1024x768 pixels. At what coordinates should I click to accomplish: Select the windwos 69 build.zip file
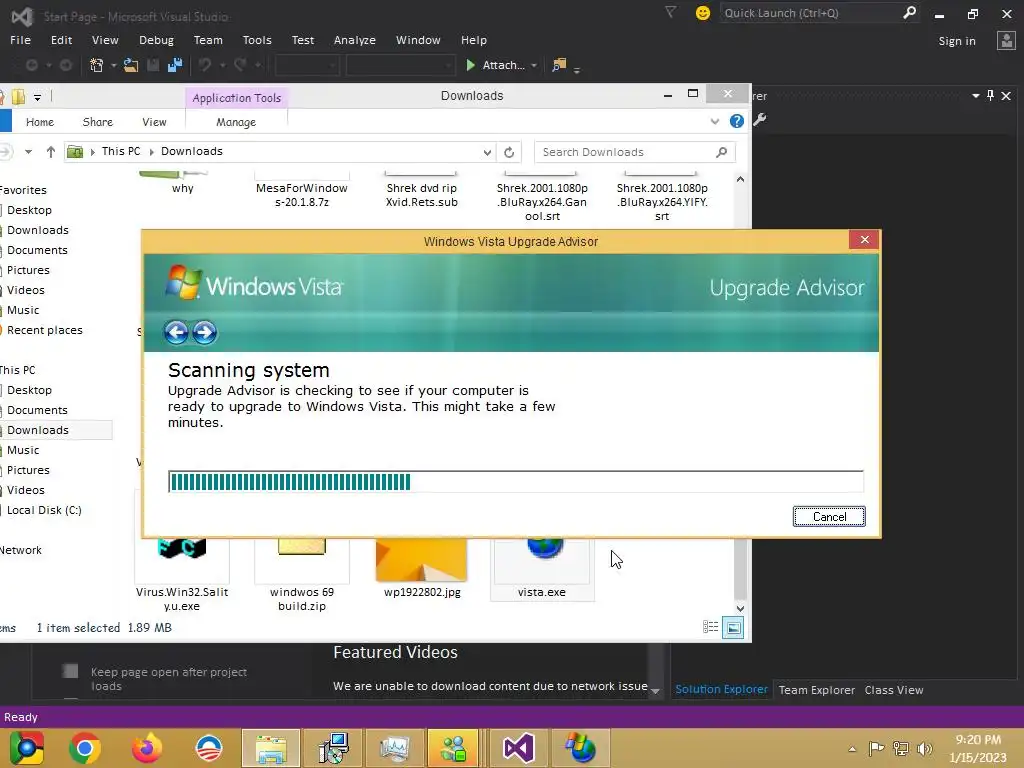tap(302, 575)
